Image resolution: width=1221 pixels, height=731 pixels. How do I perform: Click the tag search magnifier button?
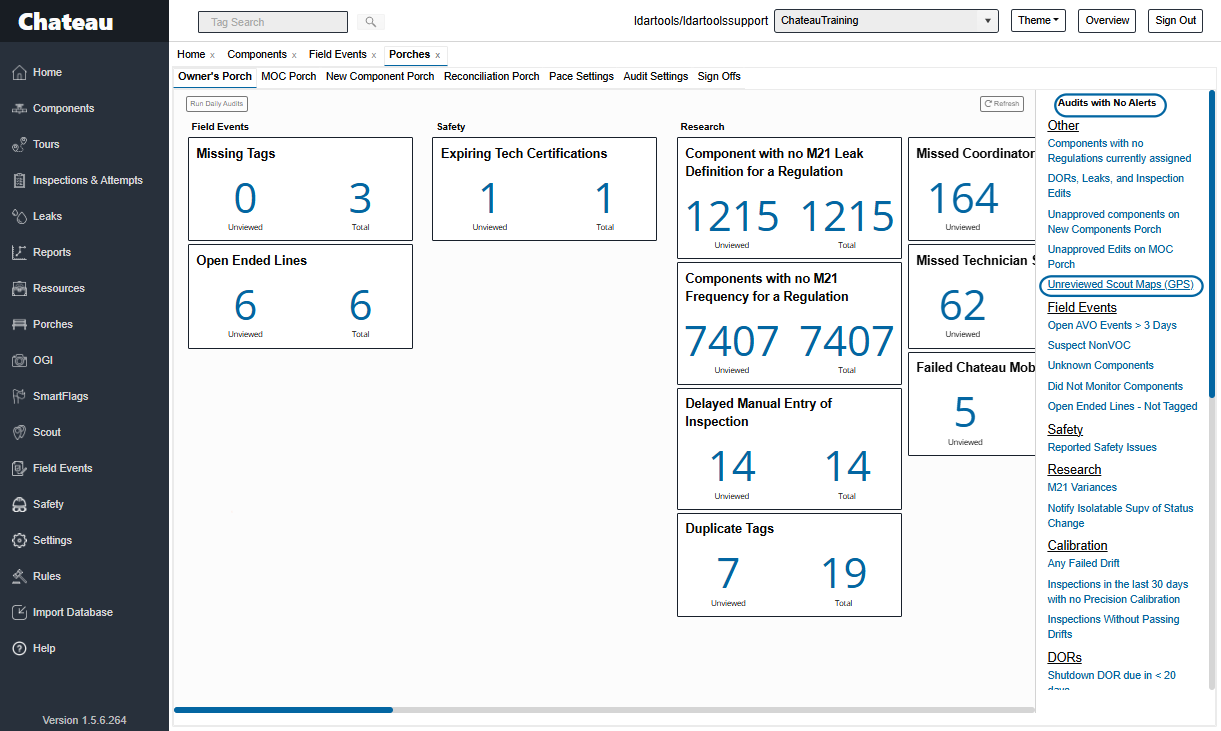[x=369, y=21]
